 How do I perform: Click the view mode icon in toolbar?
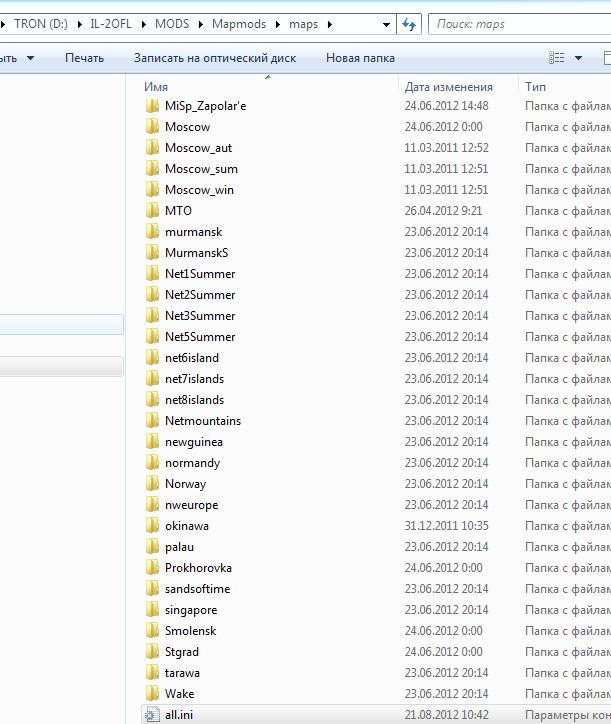556,58
